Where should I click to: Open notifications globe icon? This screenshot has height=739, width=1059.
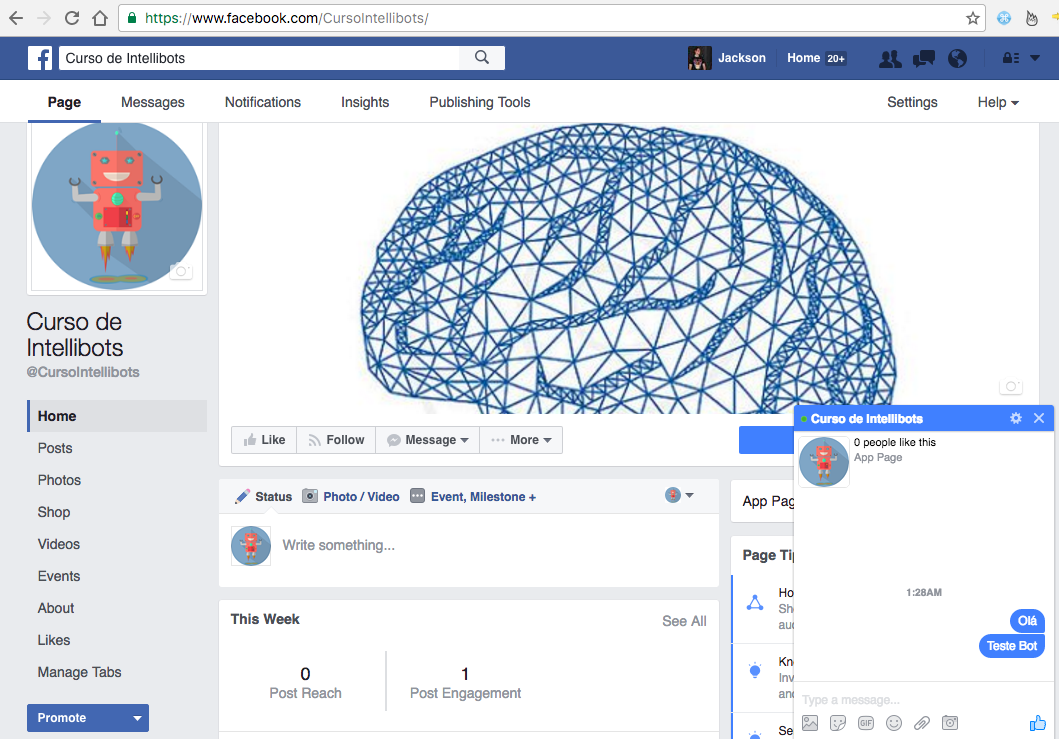click(957, 58)
